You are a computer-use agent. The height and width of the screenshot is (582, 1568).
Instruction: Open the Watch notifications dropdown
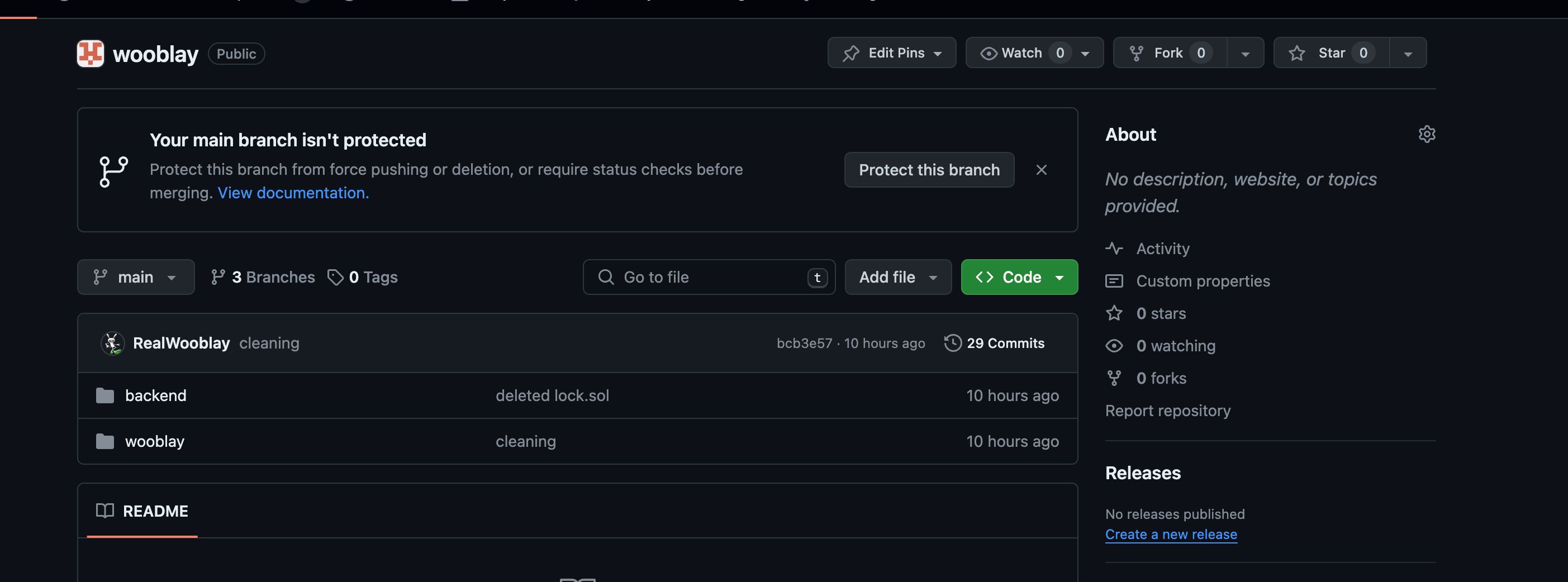click(1034, 53)
